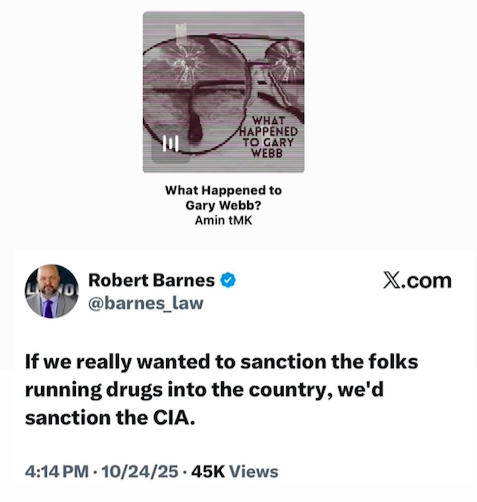
Task: Click the blue verified badge beside Robert Barnes
Action: [228, 280]
